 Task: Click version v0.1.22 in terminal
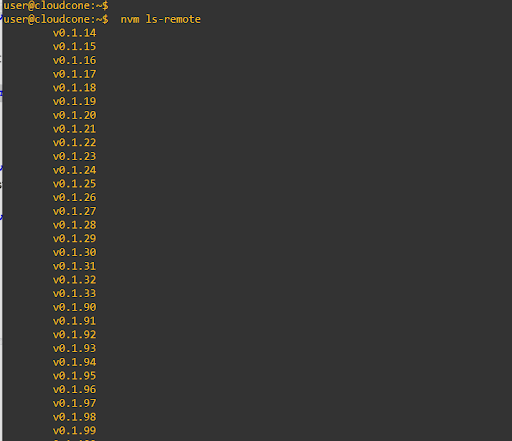[x=74, y=143]
